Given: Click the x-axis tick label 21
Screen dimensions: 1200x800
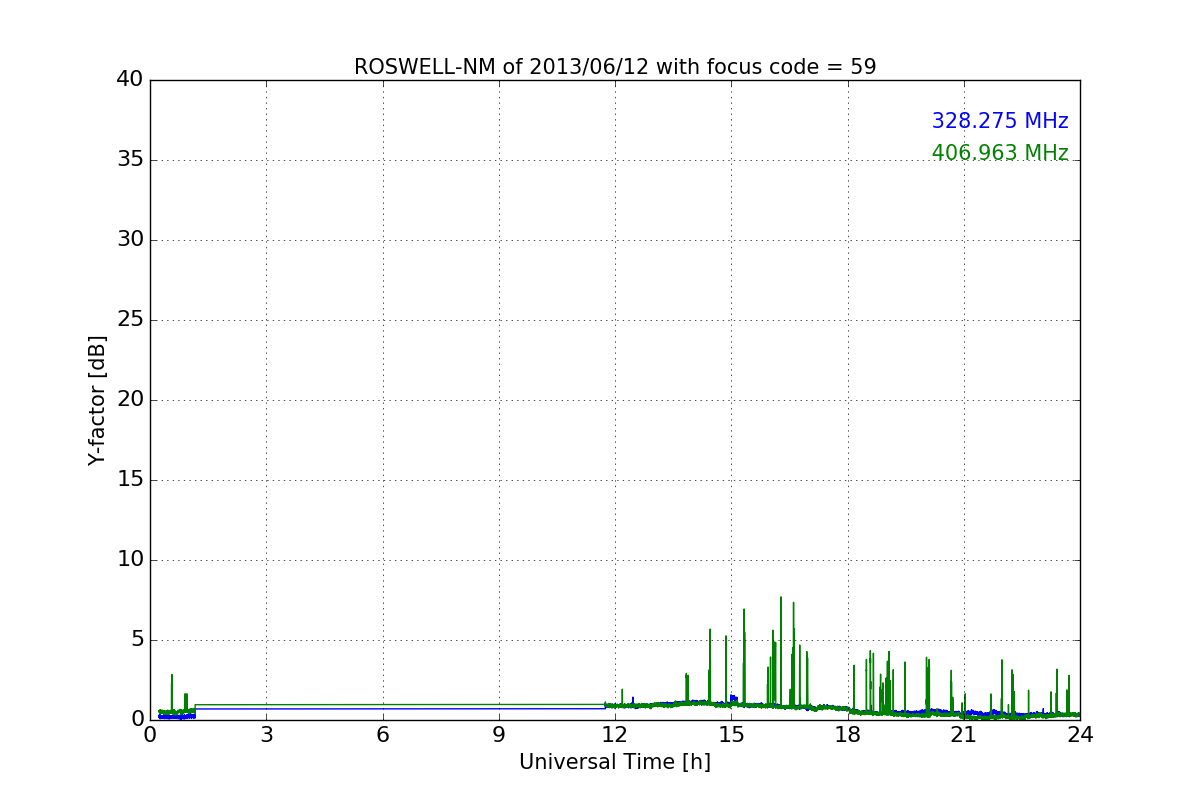Looking at the screenshot, I should pyautogui.click(x=964, y=735).
